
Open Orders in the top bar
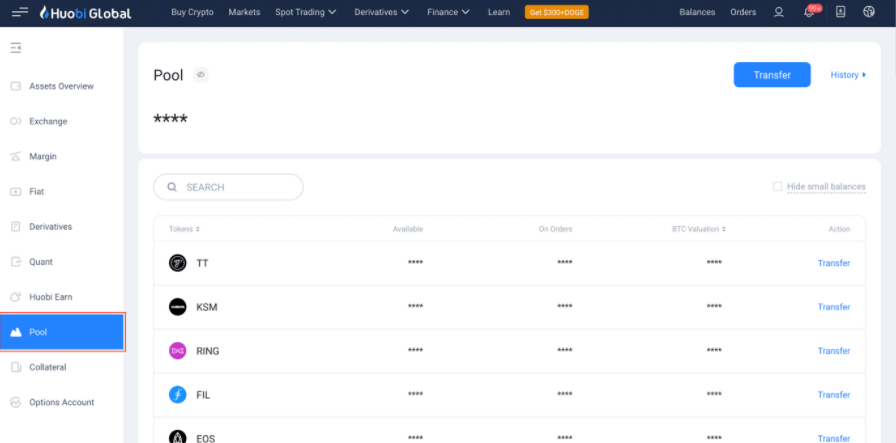pos(743,12)
